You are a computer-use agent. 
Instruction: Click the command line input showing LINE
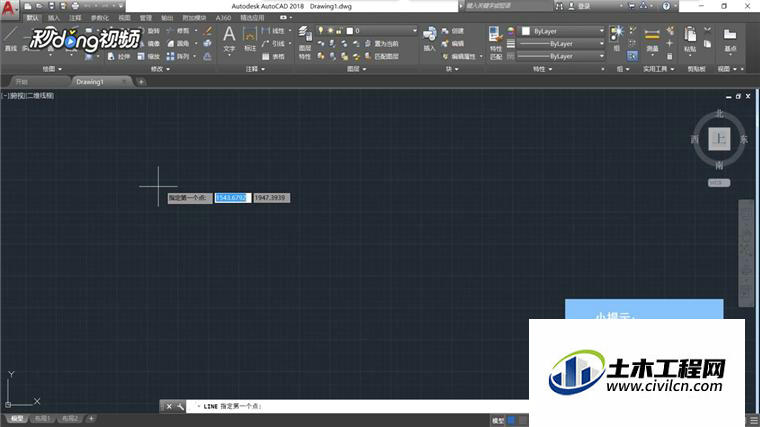(359, 406)
